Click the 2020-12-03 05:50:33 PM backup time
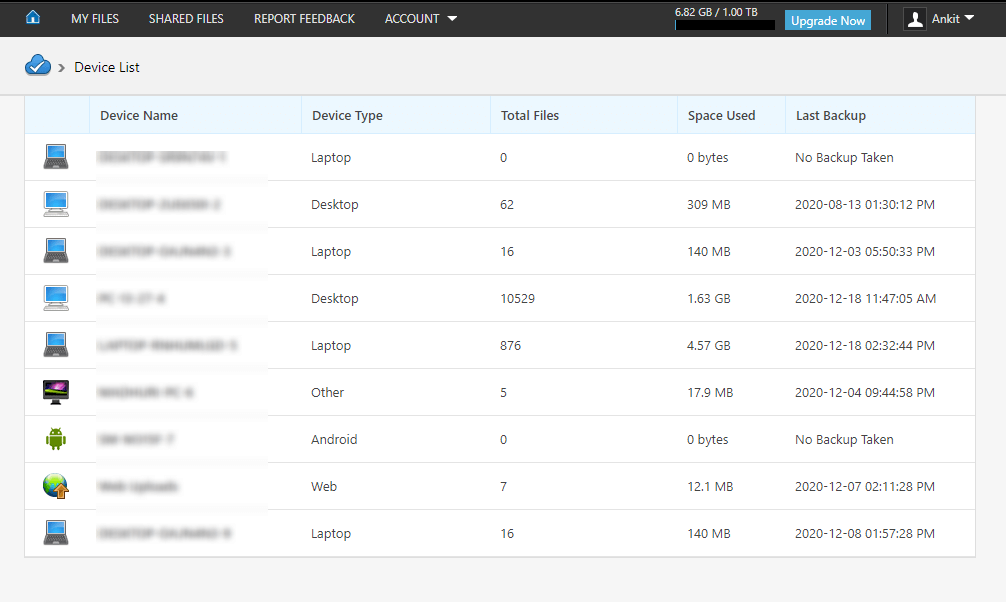This screenshot has width=1006, height=602. pyautogui.click(x=865, y=251)
